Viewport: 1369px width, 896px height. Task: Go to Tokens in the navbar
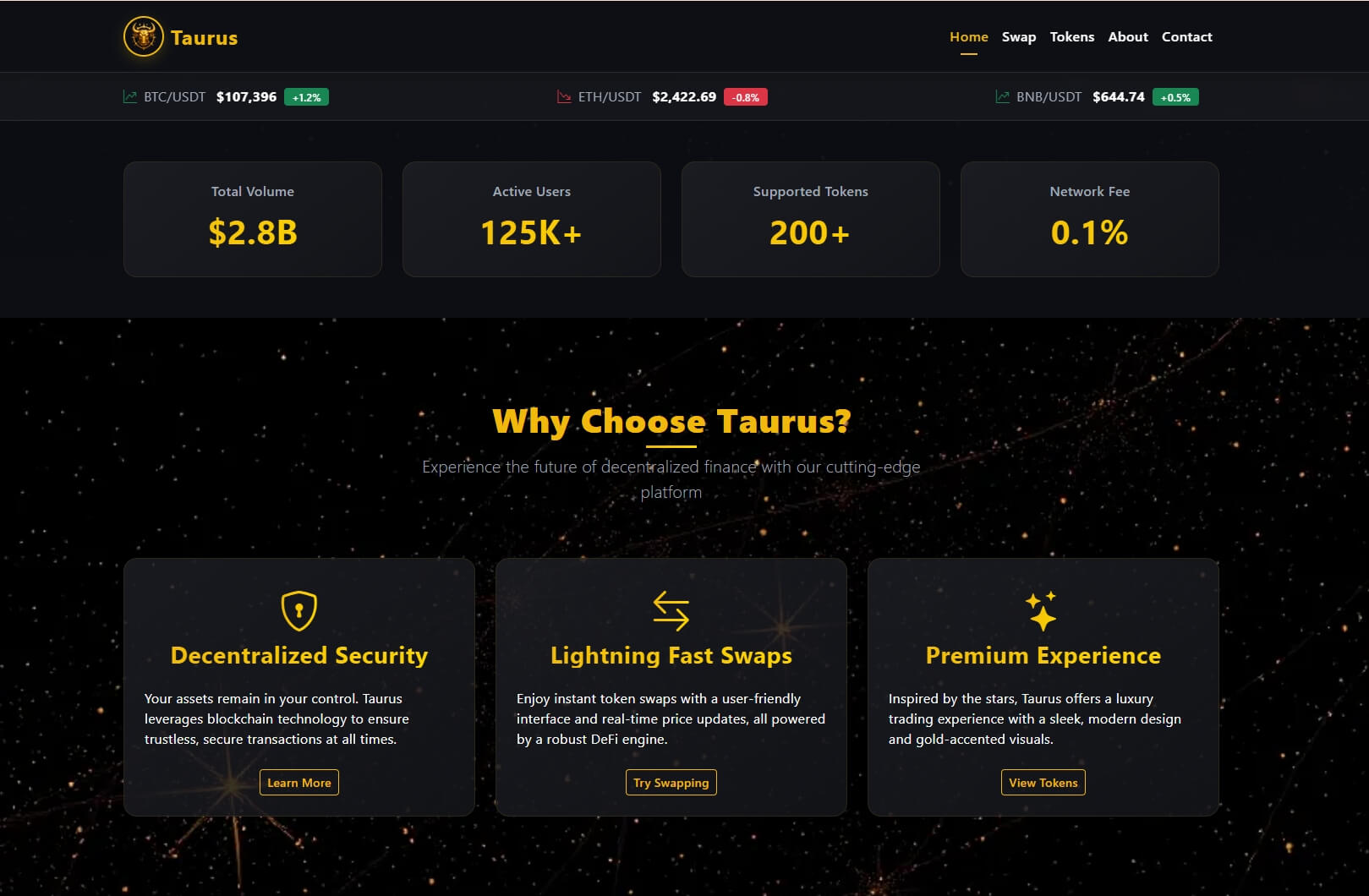pos(1072,37)
